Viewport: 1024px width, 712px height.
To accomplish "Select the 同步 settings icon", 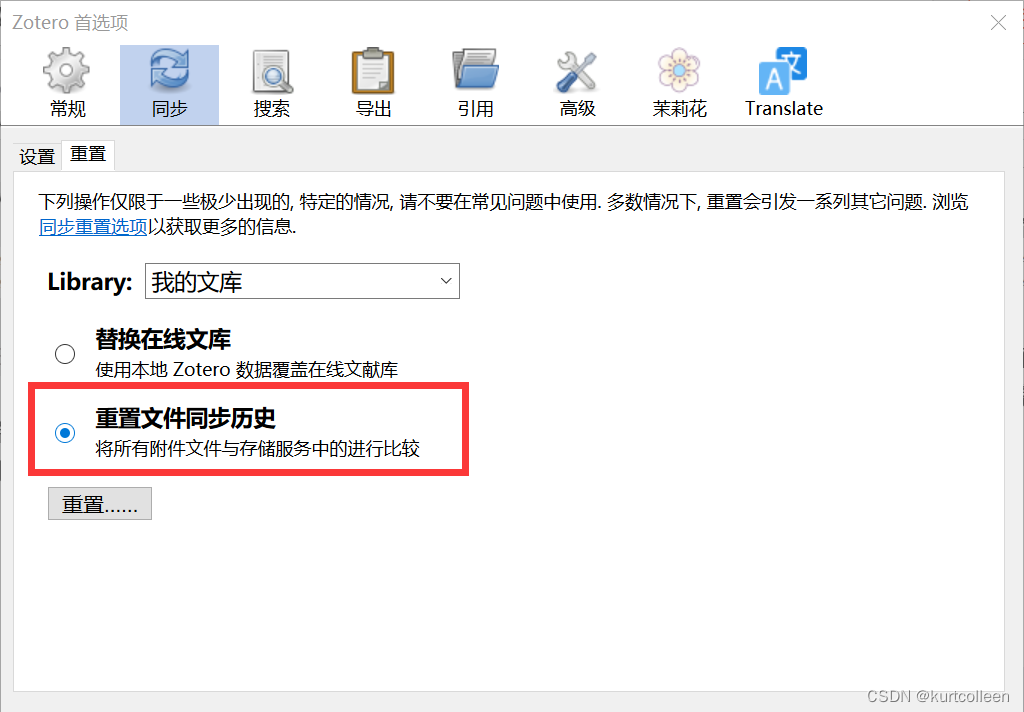I will click(x=168, y=80).
